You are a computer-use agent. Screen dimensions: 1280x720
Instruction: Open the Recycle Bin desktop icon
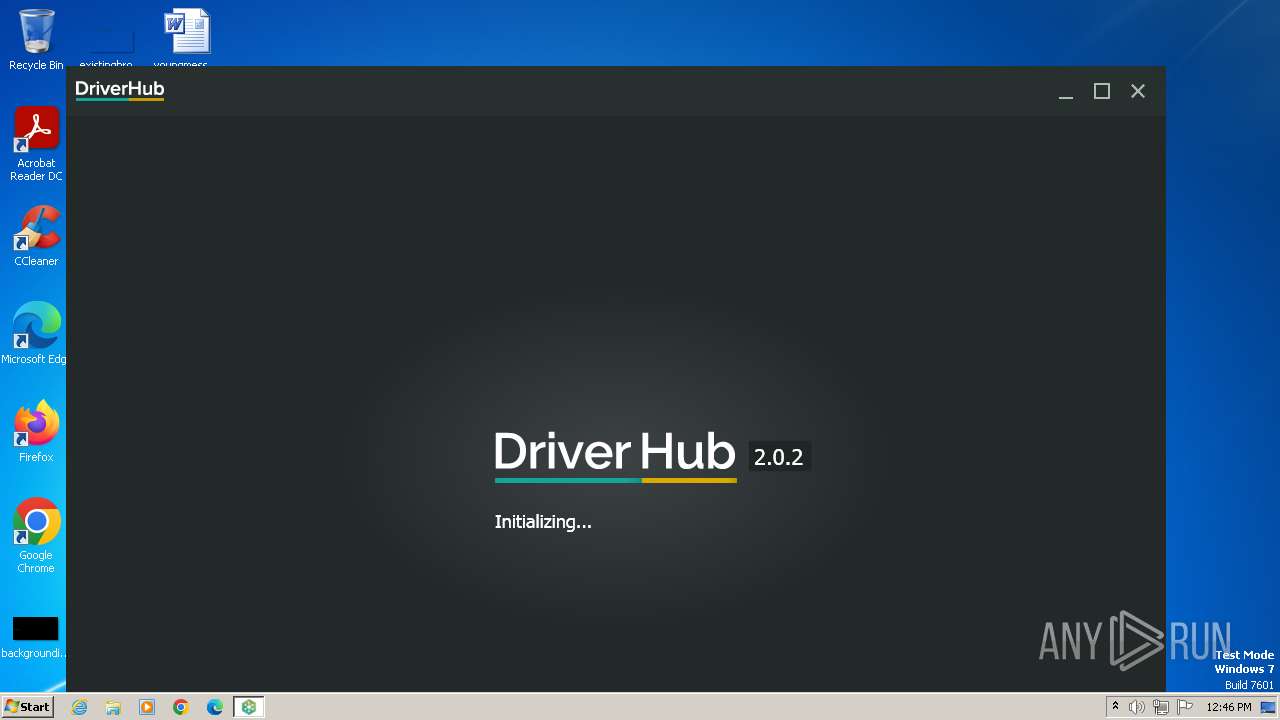[36, 40]
